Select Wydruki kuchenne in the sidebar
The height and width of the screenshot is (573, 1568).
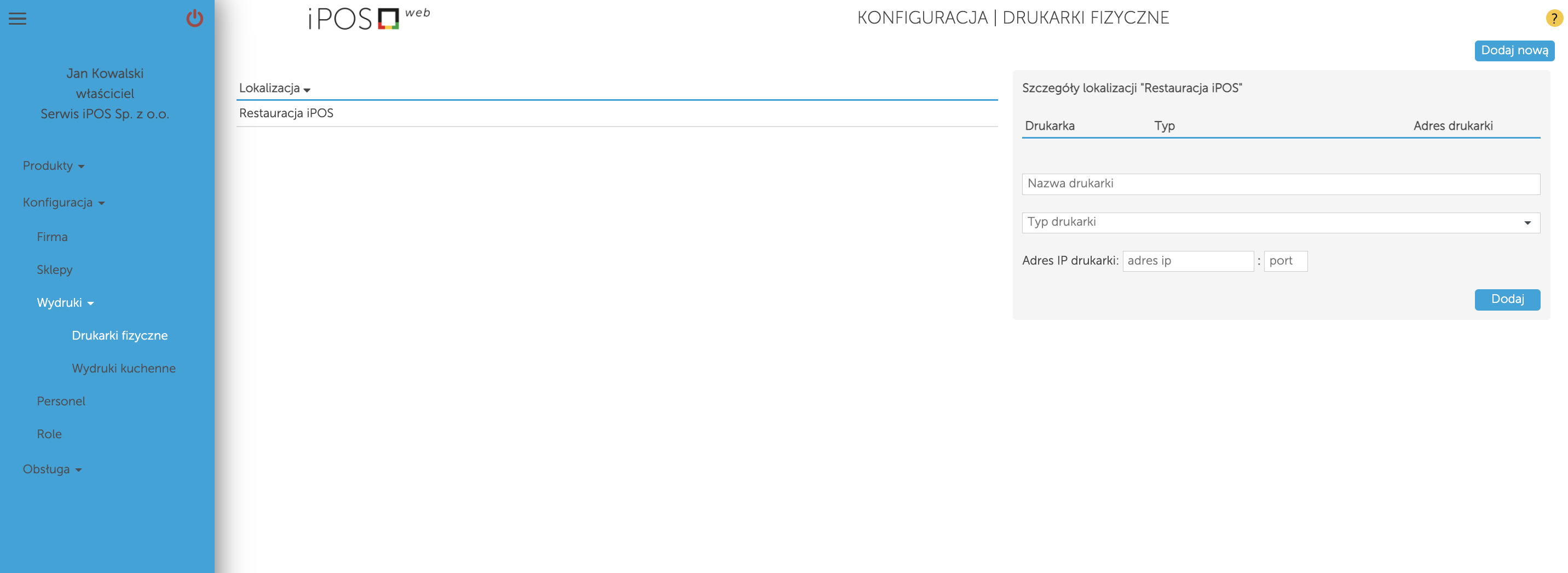[x=124, y=369]
